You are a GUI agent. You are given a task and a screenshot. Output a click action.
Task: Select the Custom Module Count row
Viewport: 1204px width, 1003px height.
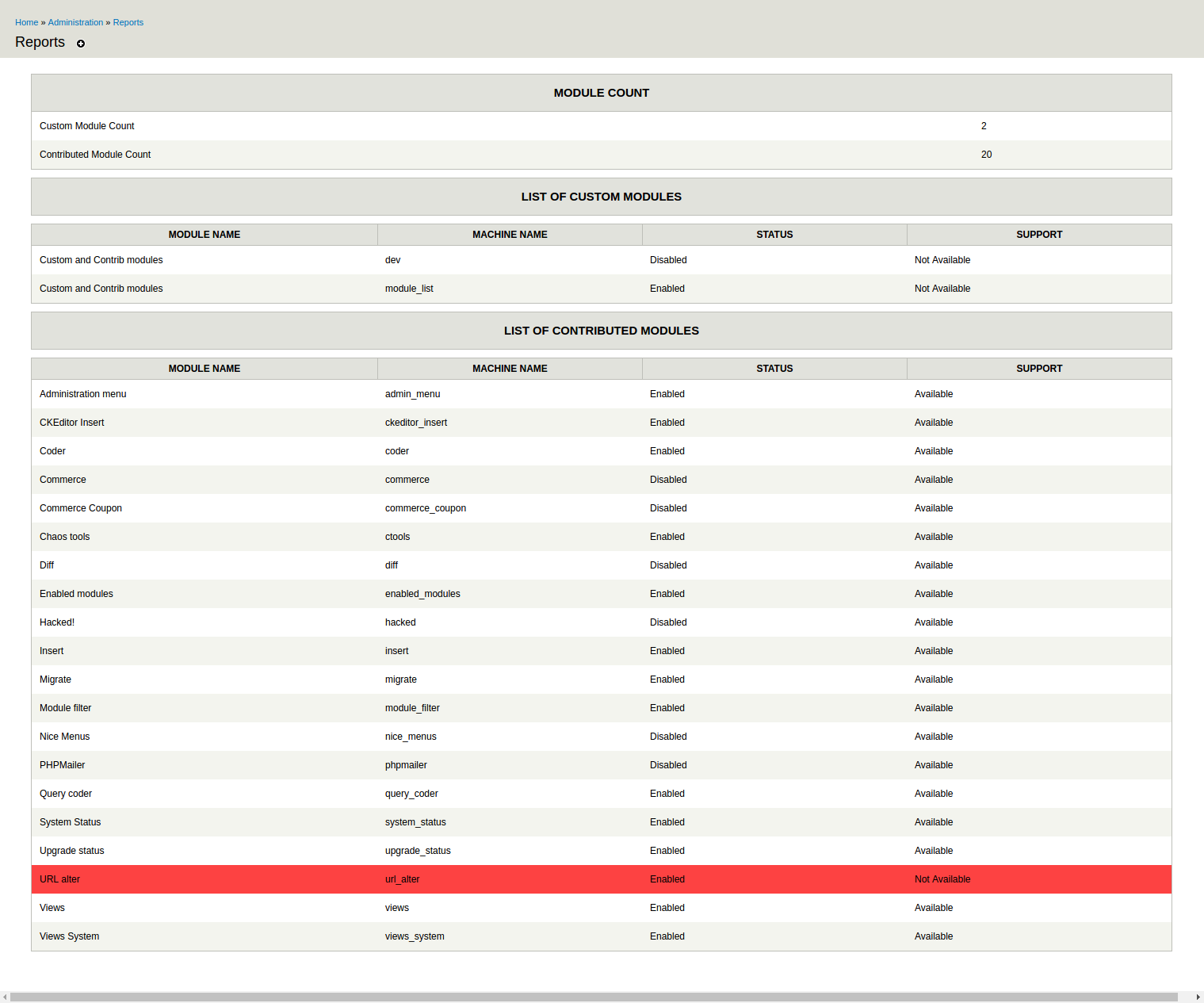317,126
